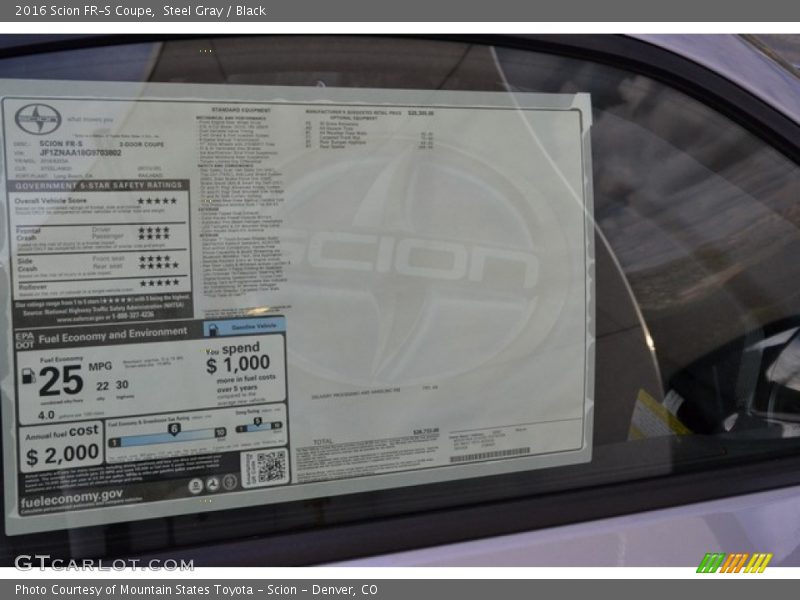
Task: Click the Scion oval logo on the sticker's top-left corner
Action: pyautogui.click(x=38, y=119)
